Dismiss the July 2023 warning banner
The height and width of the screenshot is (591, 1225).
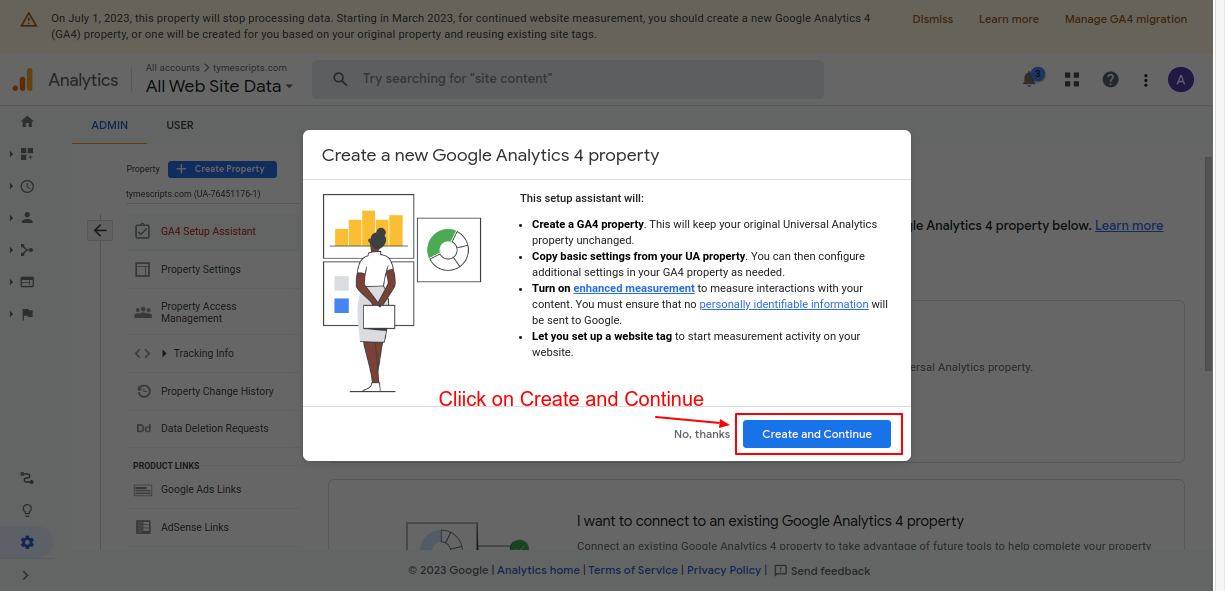click(931, 18)
